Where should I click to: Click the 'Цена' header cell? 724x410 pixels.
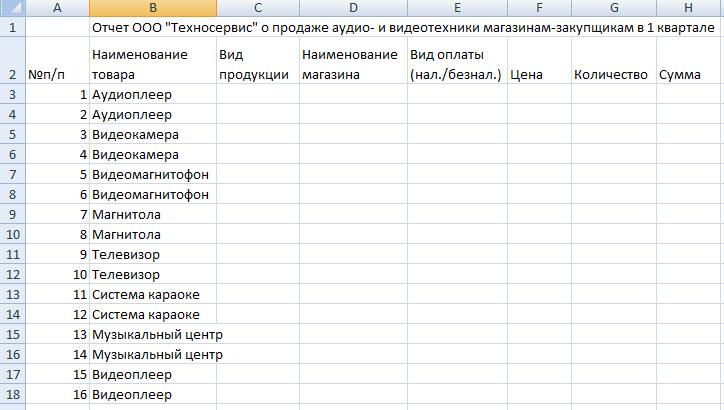click(x=539, y=60)
